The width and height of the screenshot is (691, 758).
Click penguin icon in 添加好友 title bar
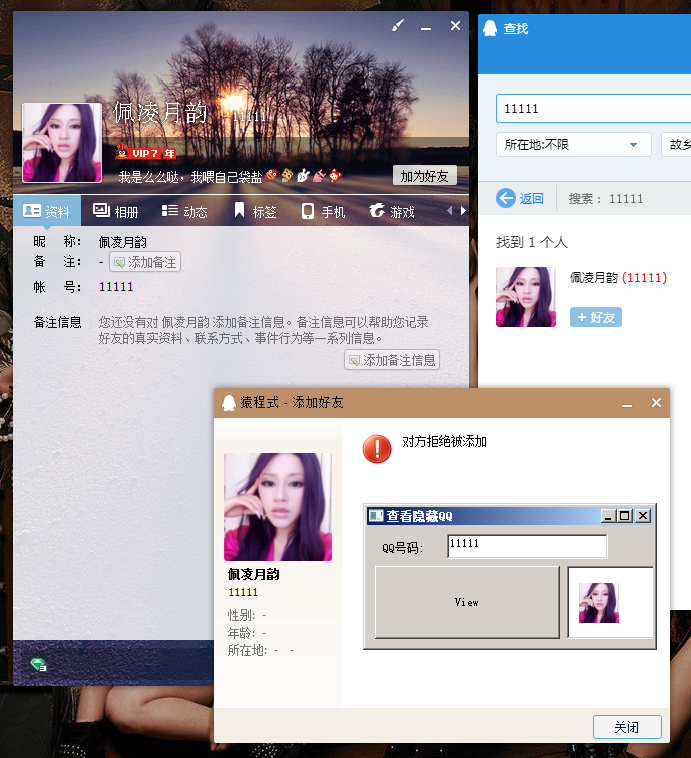pyautogui.click(x=229, y=402)
